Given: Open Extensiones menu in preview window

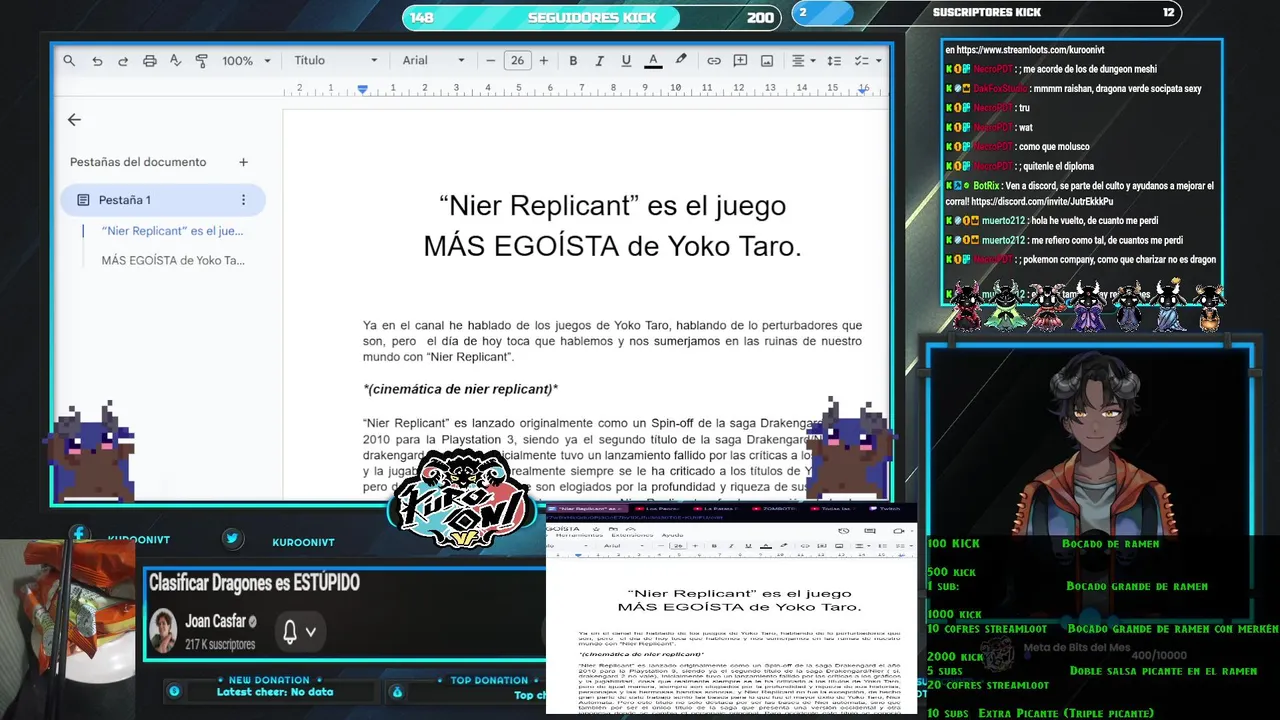Looking at the screenshot, I should pyautogui.click(x=631, y=535).
